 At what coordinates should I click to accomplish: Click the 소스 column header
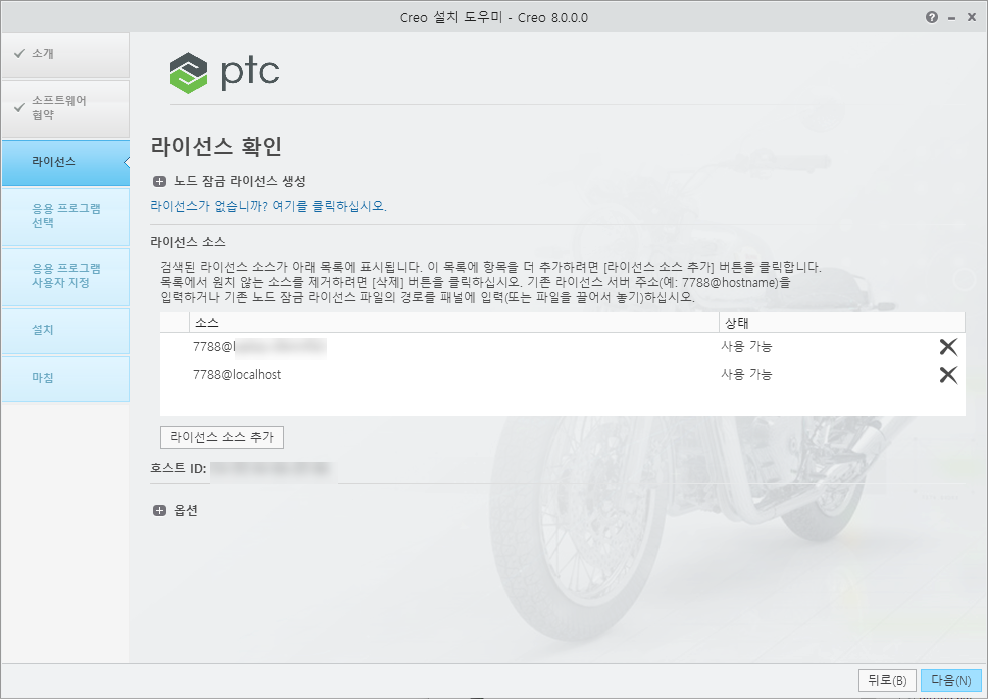pos(454,323)
